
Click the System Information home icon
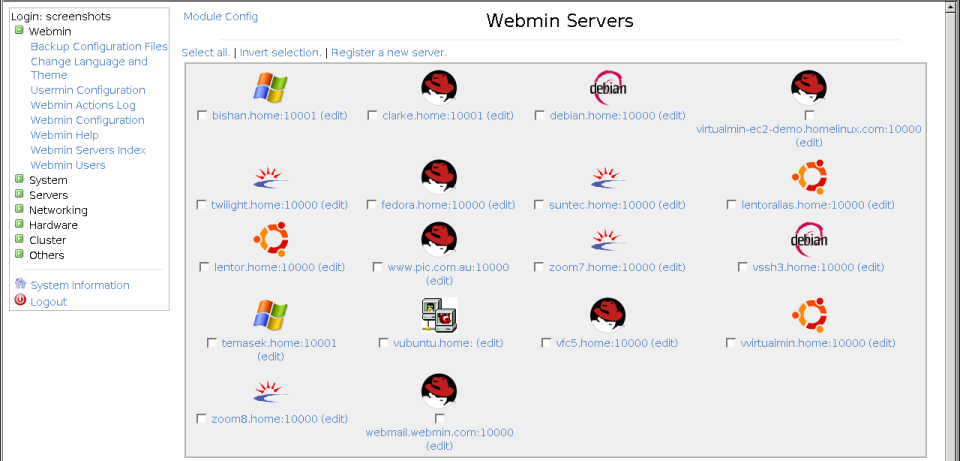pyautogui.click(x=20, y=283)
